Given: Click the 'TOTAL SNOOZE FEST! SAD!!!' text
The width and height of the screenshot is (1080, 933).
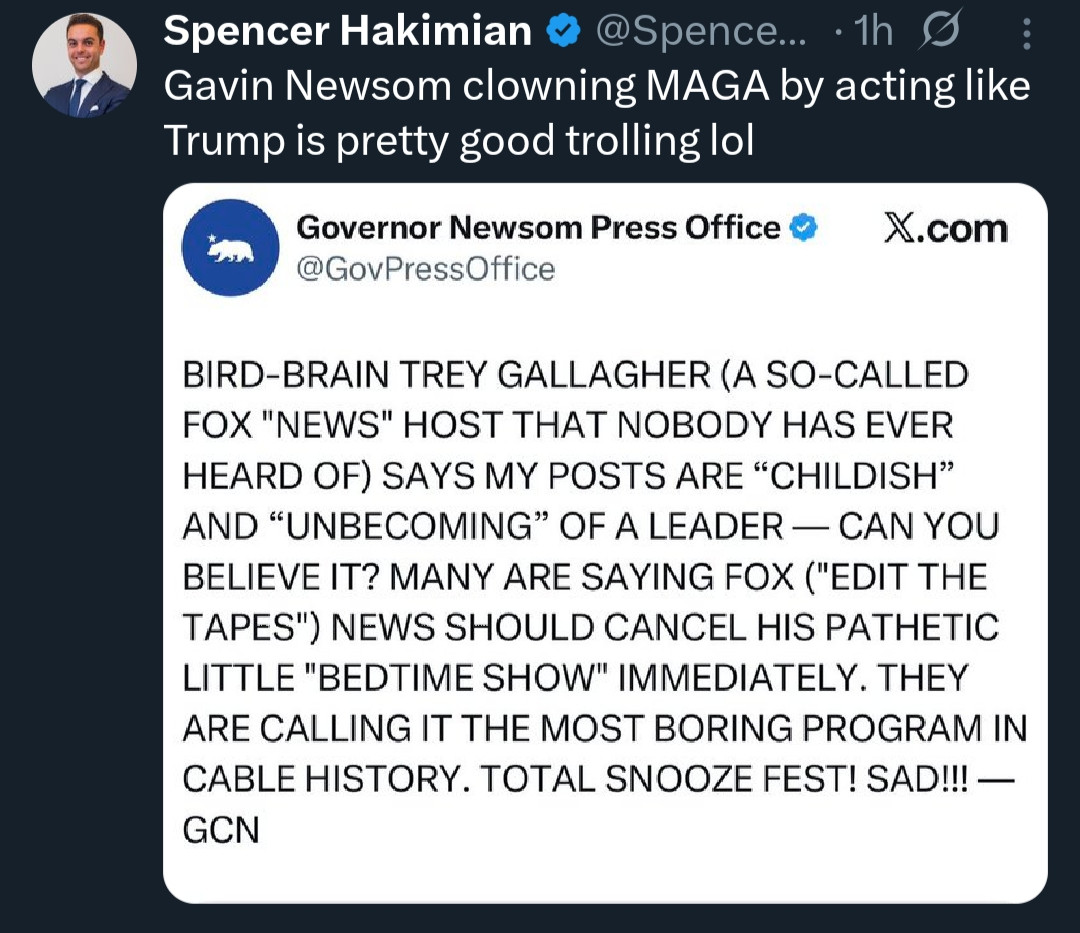Looking at the screenshot, I should point(724,779).
